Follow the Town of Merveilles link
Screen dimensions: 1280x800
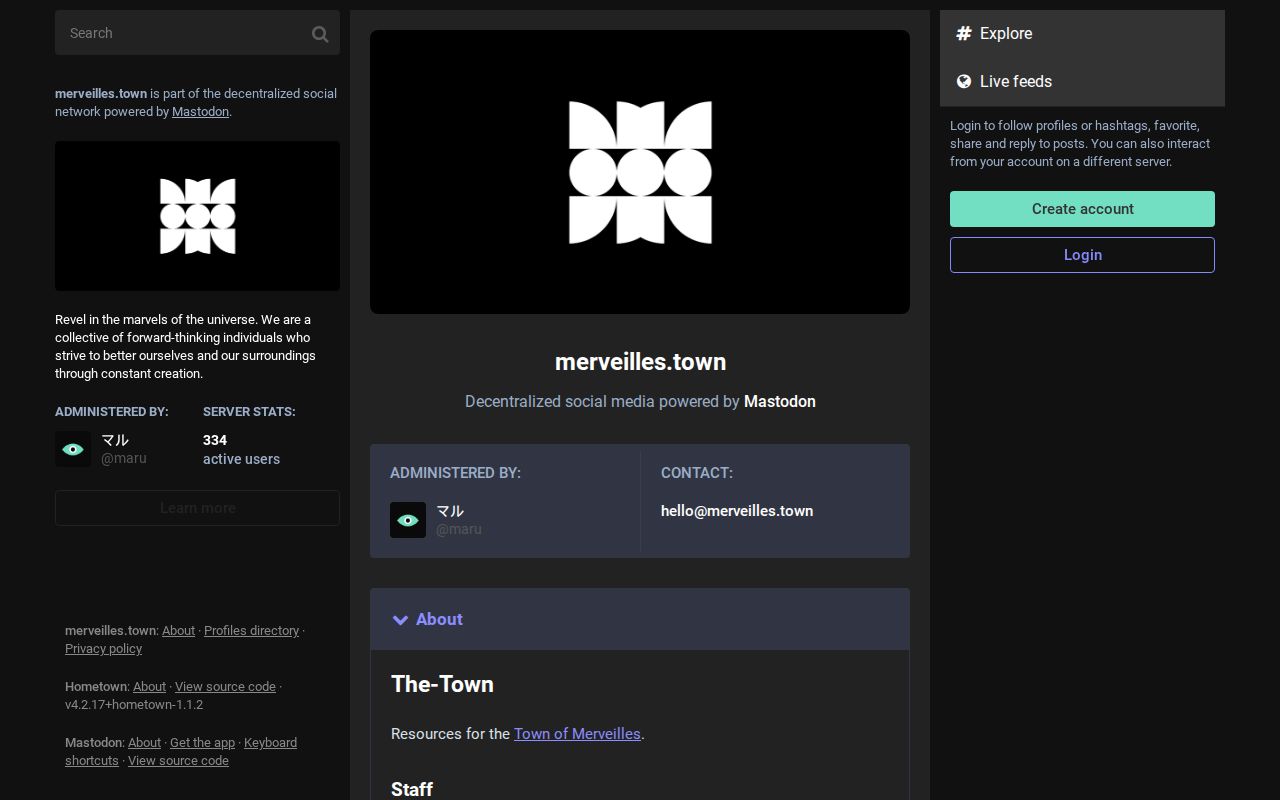[577, 734]
